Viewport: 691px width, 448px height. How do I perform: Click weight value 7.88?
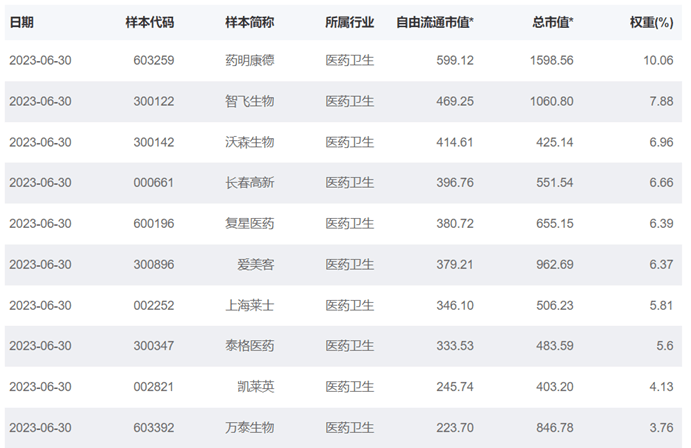click(x=661, y=101)
